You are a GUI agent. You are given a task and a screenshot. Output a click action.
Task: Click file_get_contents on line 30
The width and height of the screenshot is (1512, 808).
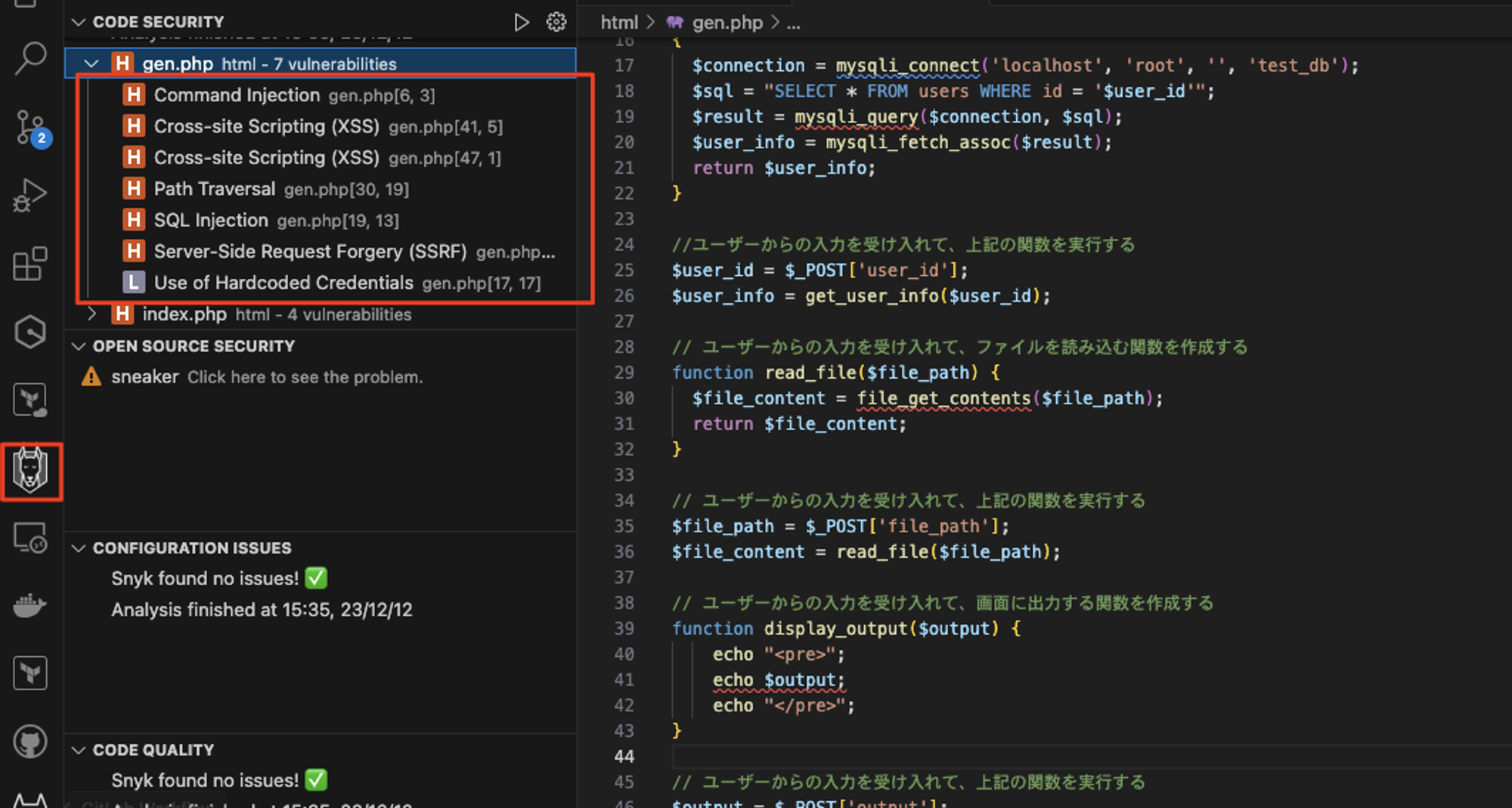(x=943, y=398)
